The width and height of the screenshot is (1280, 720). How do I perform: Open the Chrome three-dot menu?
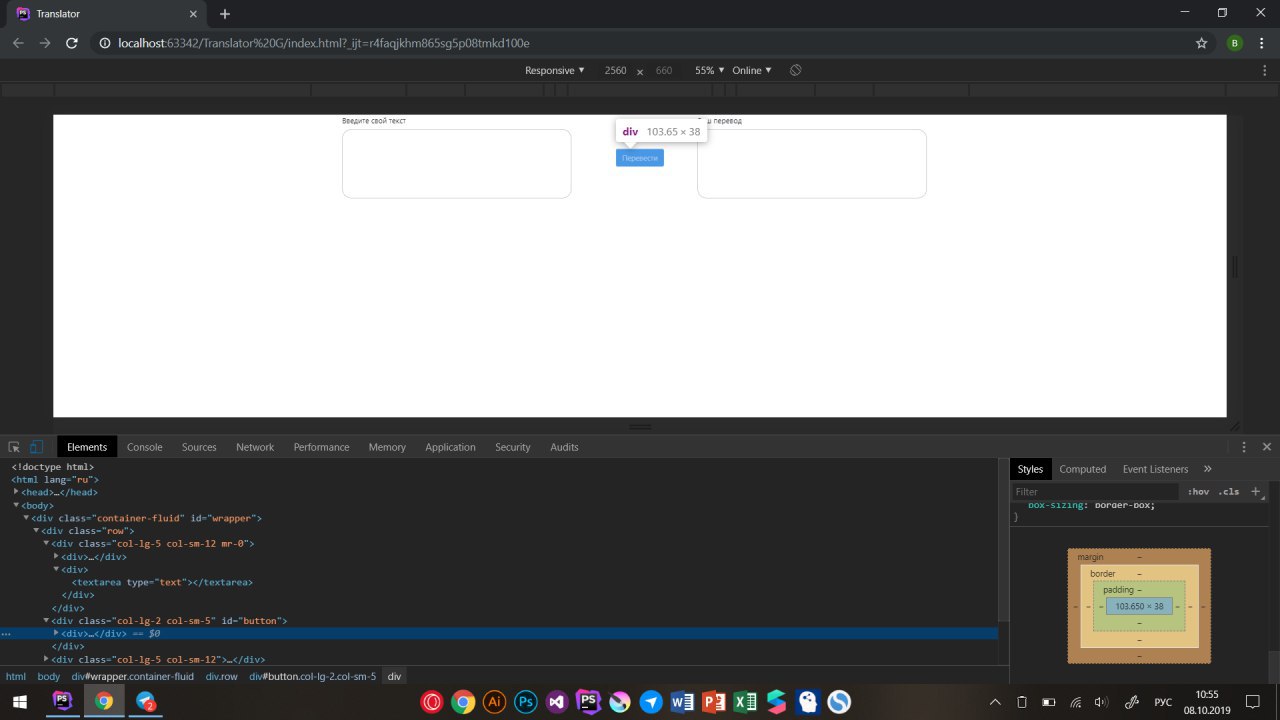coord(1262,43)
